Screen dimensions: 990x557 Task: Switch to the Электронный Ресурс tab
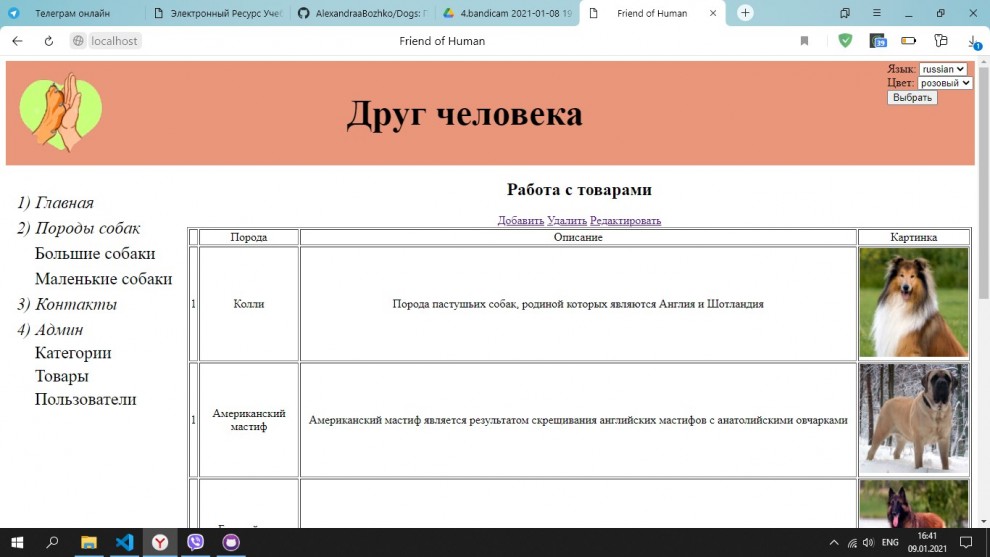[x=217, y=13]
